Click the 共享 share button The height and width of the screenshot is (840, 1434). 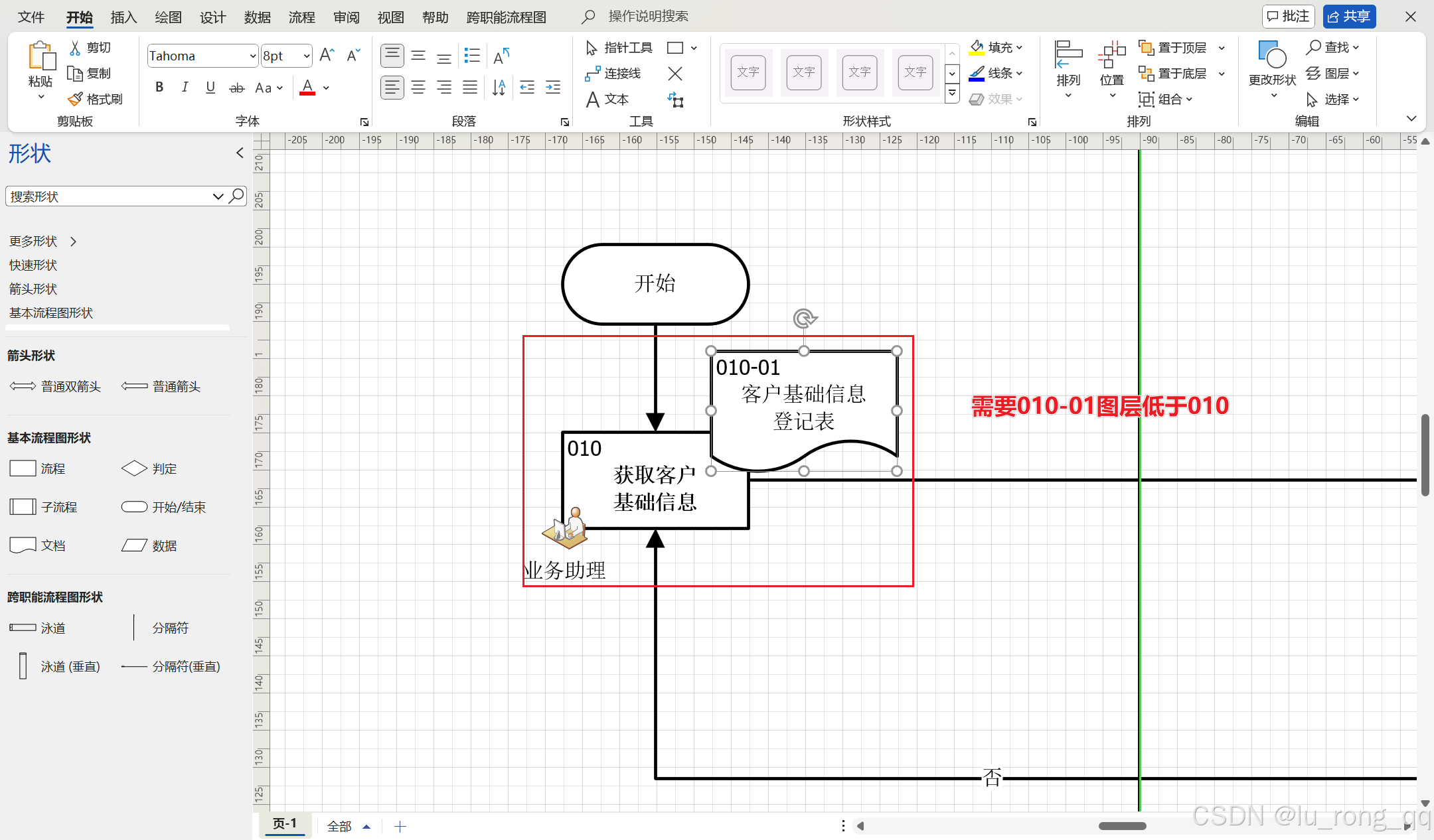1348,16
